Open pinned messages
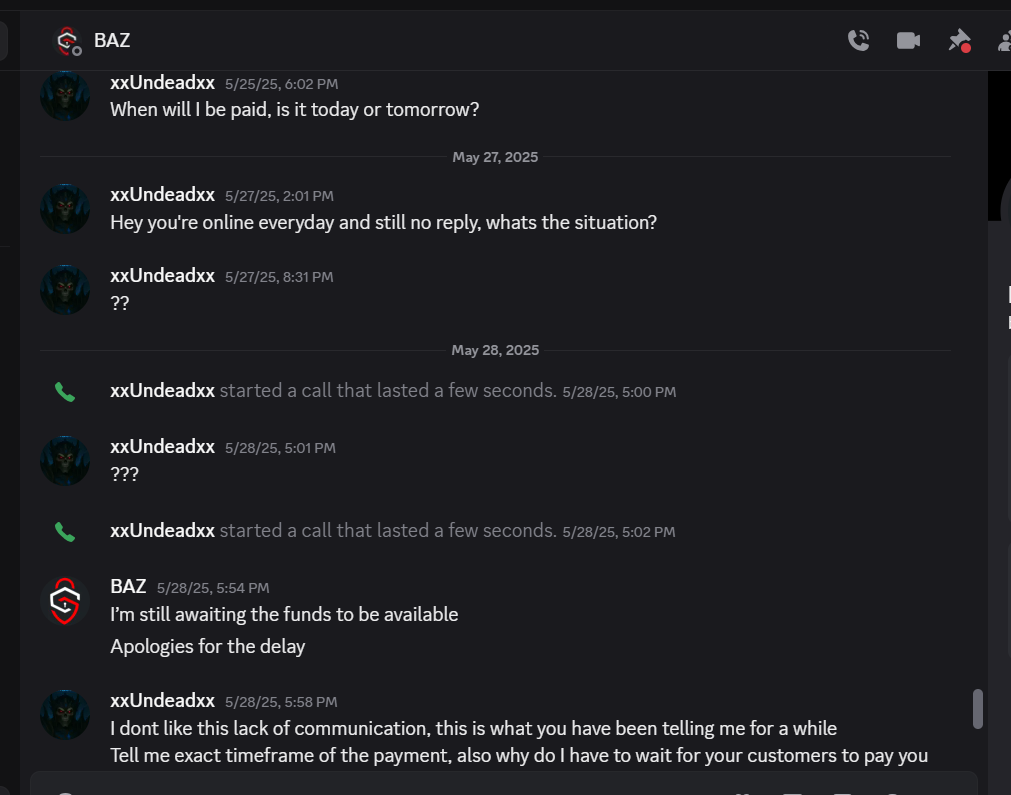Viewport: 1011px width, 795px height. [959, 41]
